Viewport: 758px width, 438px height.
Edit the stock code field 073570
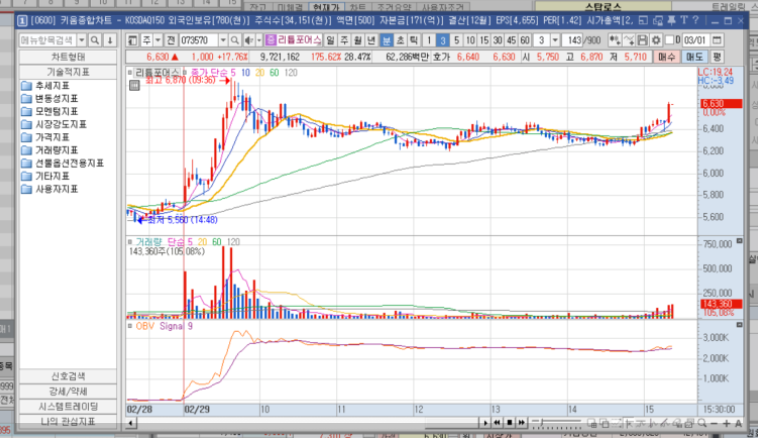(x=198, y=40)
